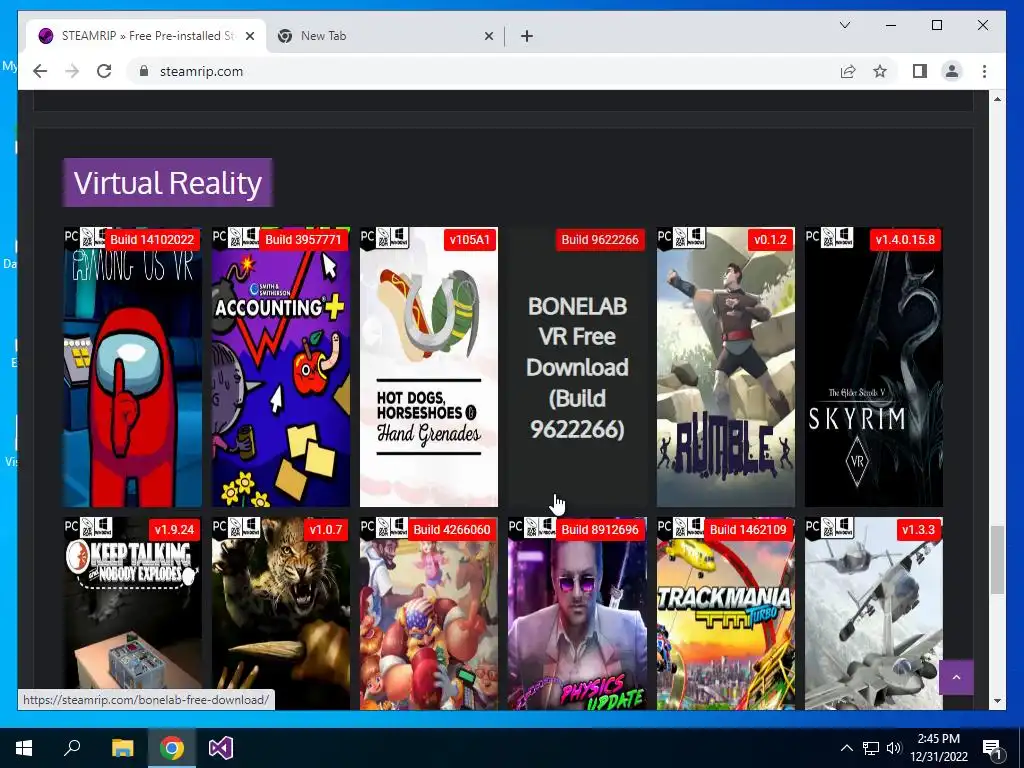Click the v1.9.24 version badge
The height and width of the screenshot is (768, 1024).
174,530
